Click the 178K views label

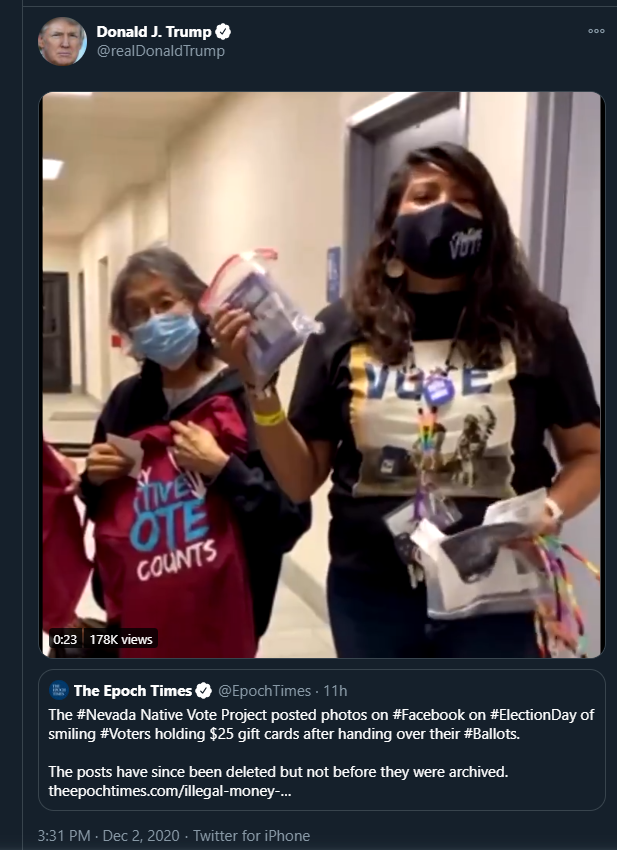(121, 639)
